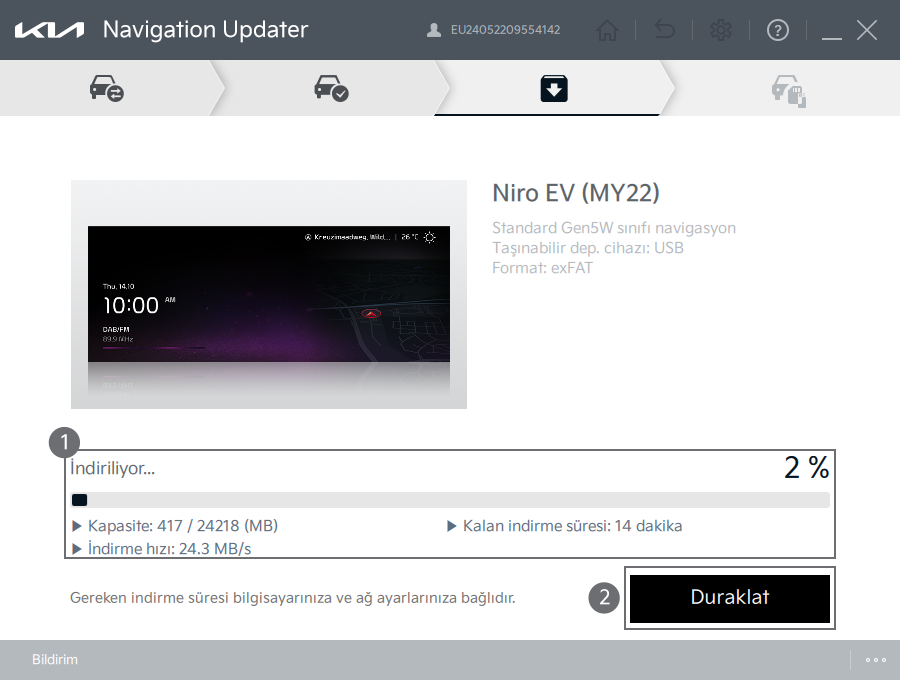Image resolution: width=900 pixels, height=680 pixels.
Task: Pause download with Duraklat button
Action: [730, 598]
